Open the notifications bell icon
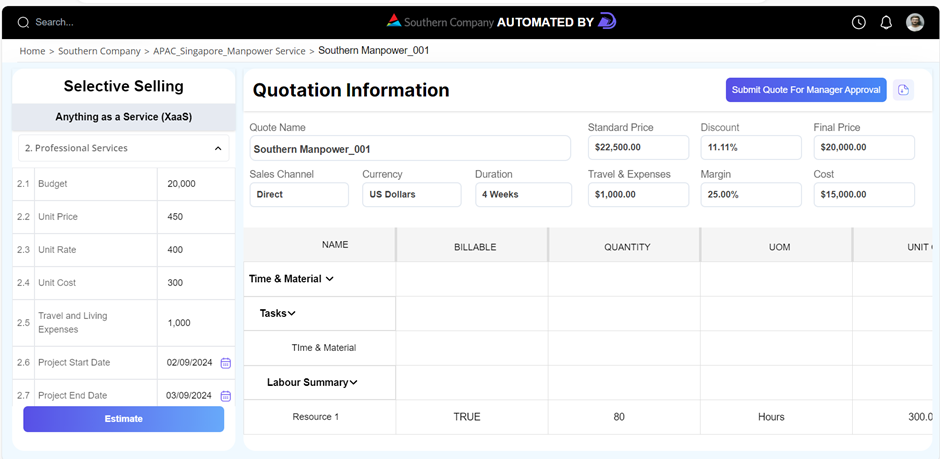The width and height of the screenshot is (940, 459). pos(886,22)
